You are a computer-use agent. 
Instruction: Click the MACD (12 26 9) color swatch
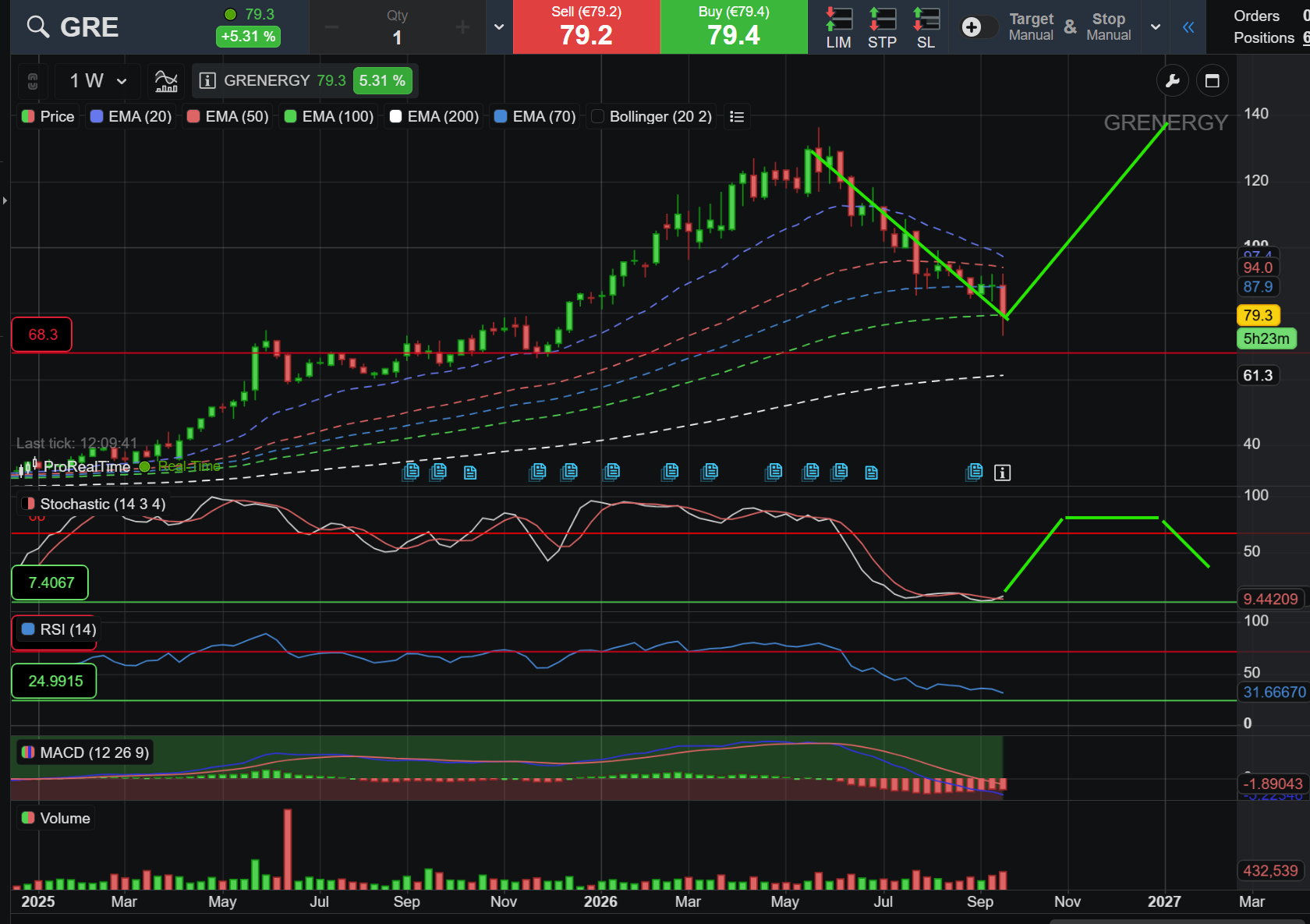pos(29,753)
